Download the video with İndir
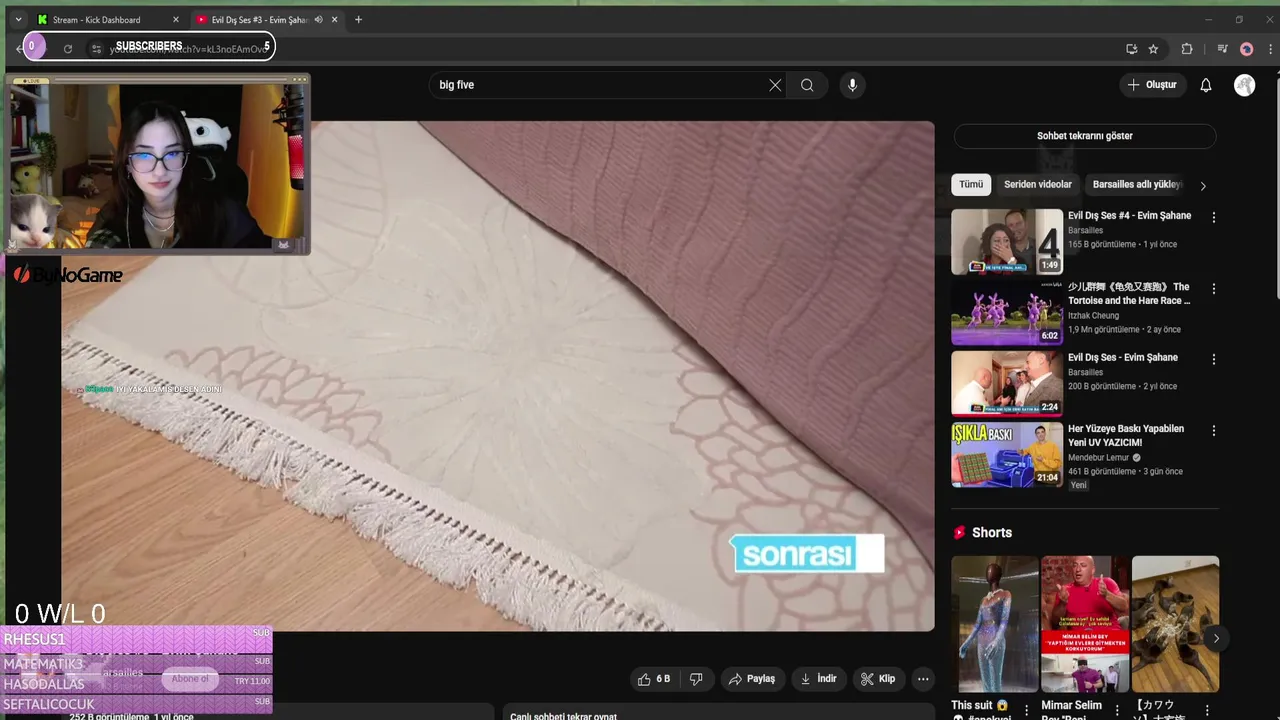 pos(818,679)
